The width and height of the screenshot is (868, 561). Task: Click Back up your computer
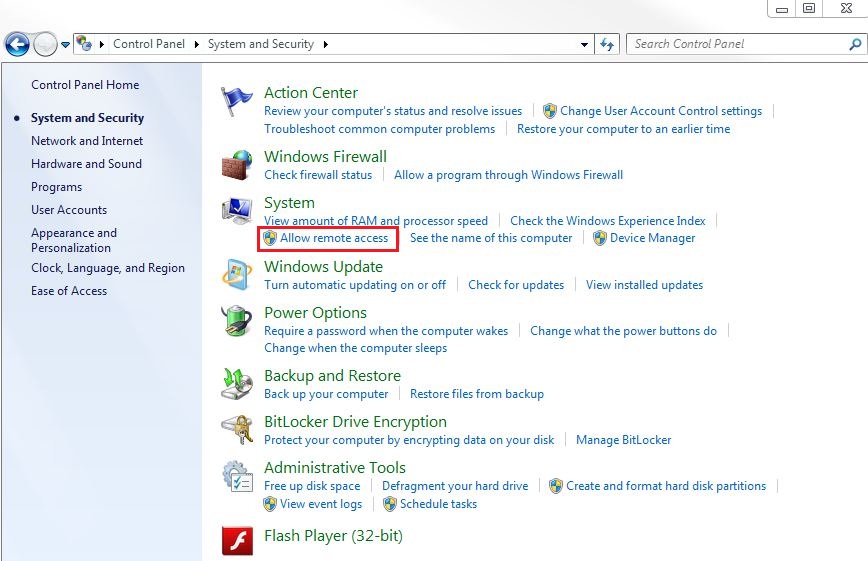pyautogui.click(x=326, y=394)
